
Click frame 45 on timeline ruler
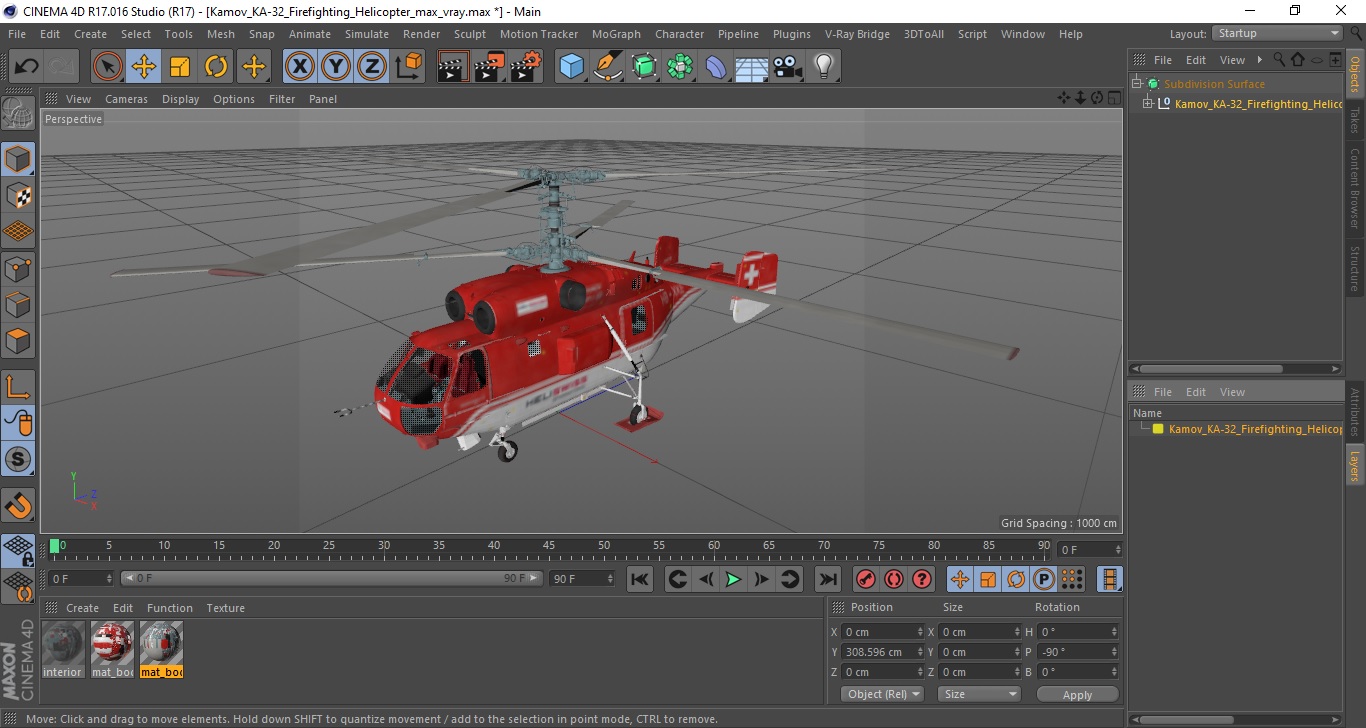pos(549,547)
